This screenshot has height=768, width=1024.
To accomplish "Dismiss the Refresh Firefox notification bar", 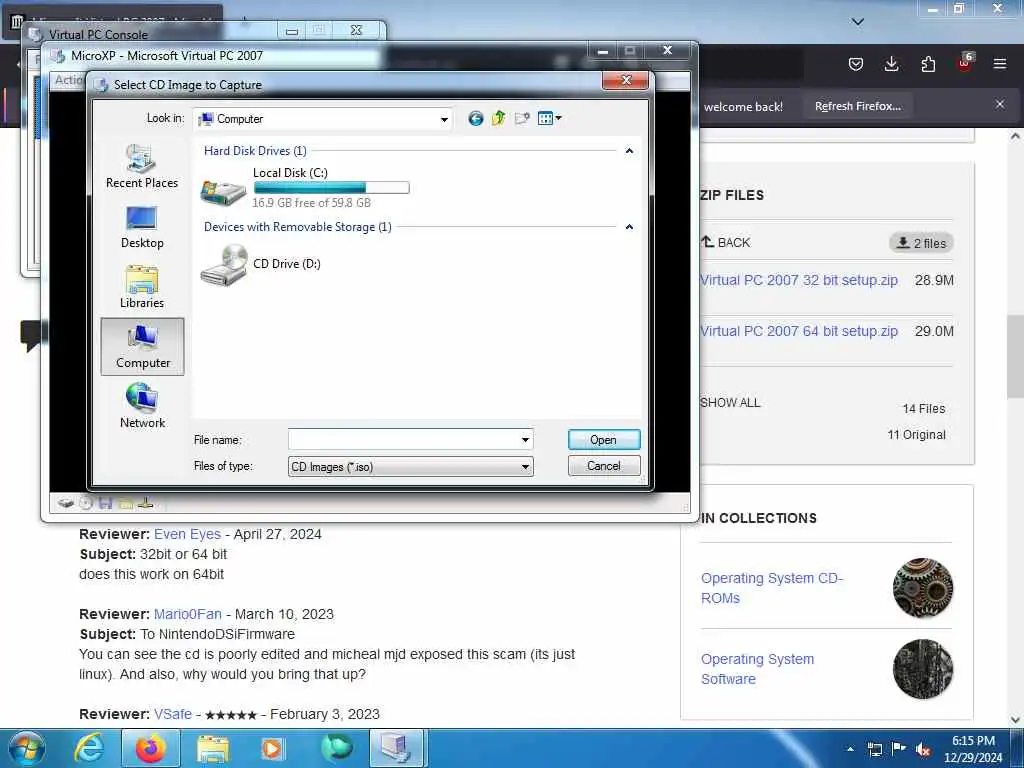I will coord(1000,104).
